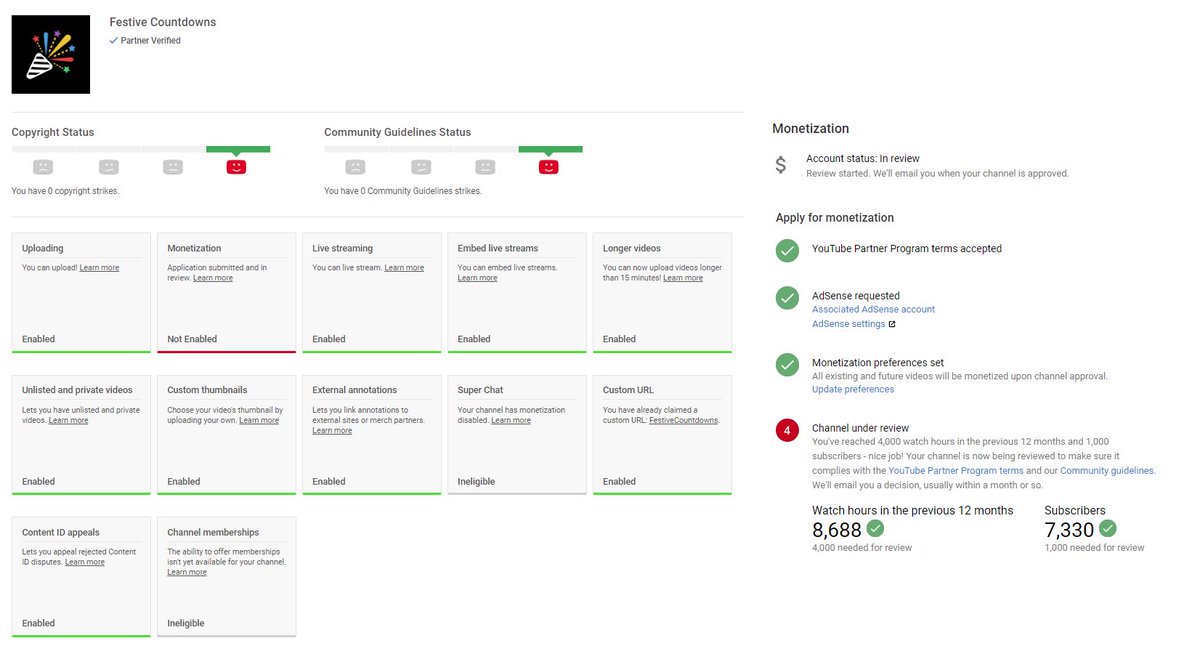Click the red number 4 step icon
Image resolution: width=1200 pixels, height=654 pixels.
click(787, 431)
